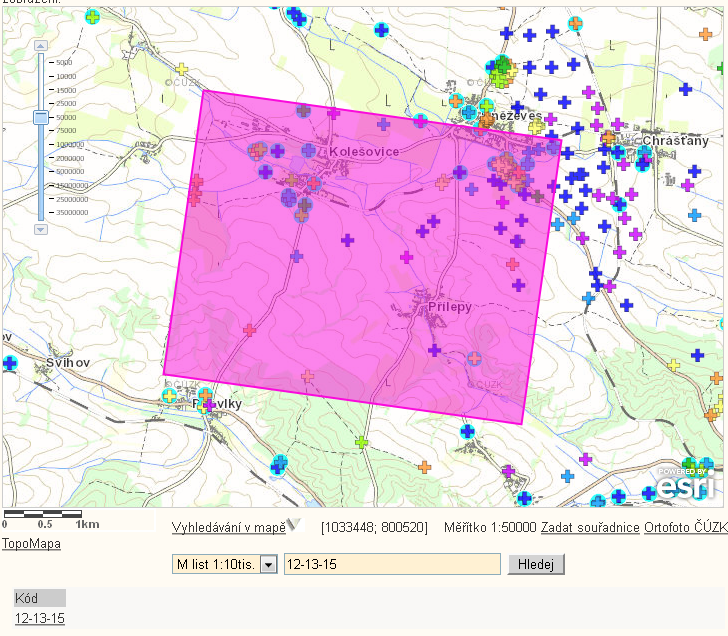
Task: Select light-blue cross at right edge below Chrášťany
Action: [694, 215]
